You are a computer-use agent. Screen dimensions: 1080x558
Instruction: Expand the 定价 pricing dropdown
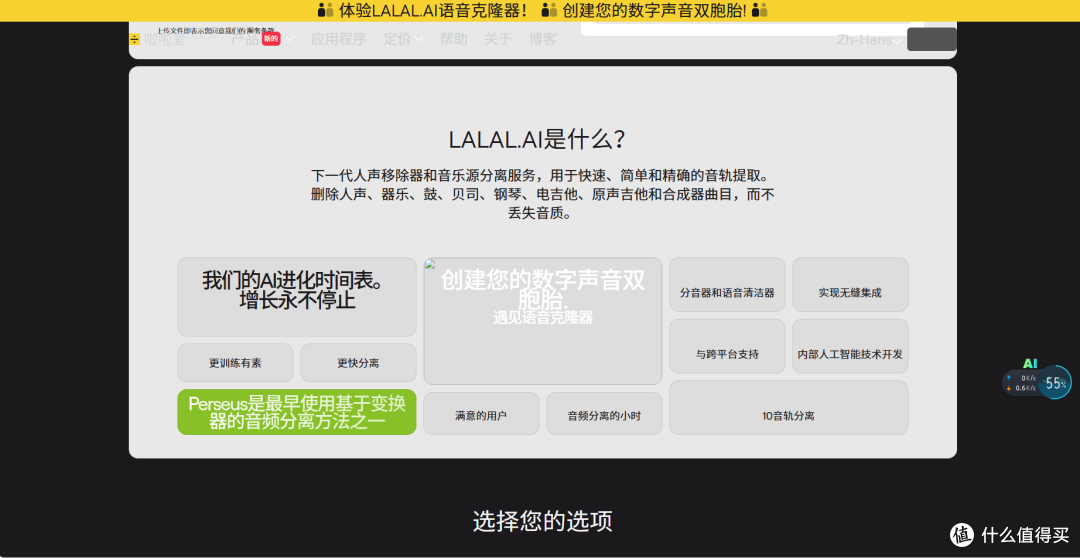402,39
